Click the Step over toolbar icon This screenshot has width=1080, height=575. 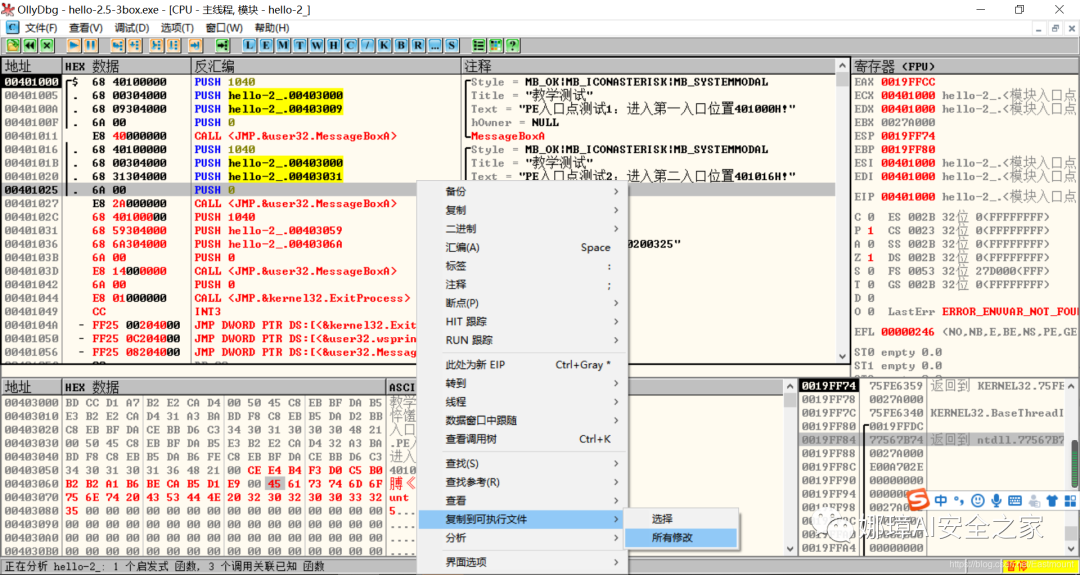coord(134,45)
